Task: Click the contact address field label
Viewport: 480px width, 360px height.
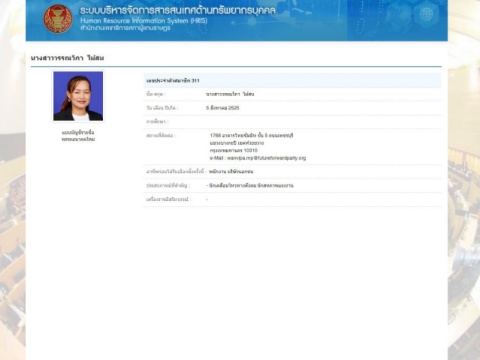Action: 160,135
